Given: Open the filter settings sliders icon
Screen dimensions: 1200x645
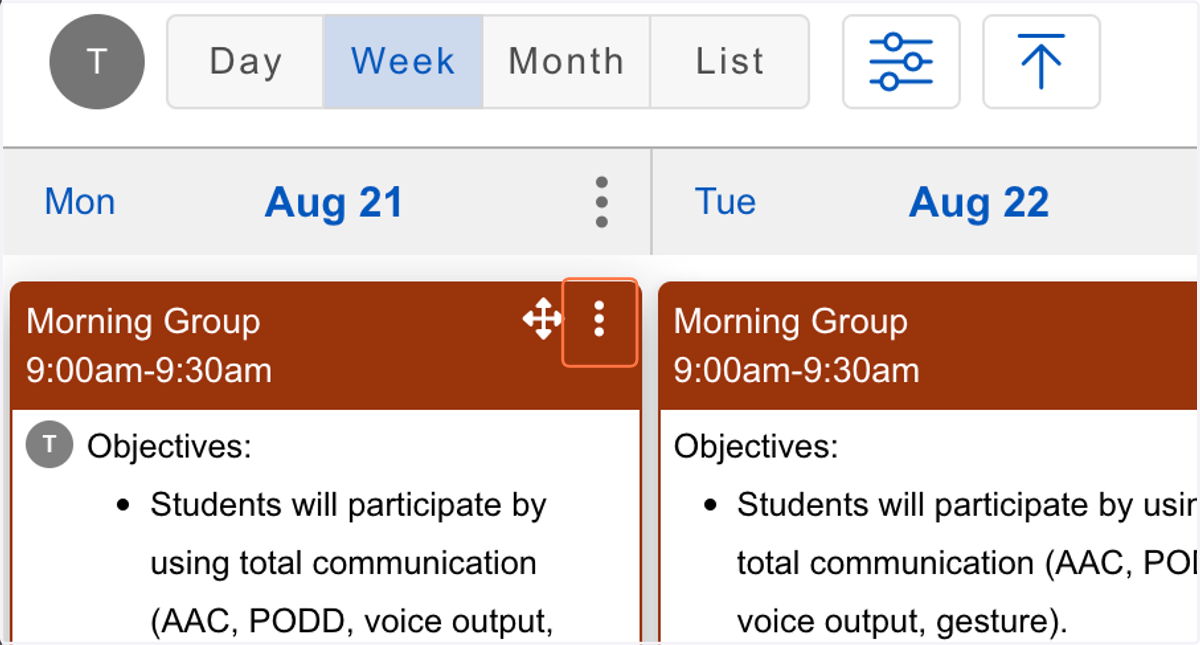Looking at the screenshot, I should click(x=901, y=62).
